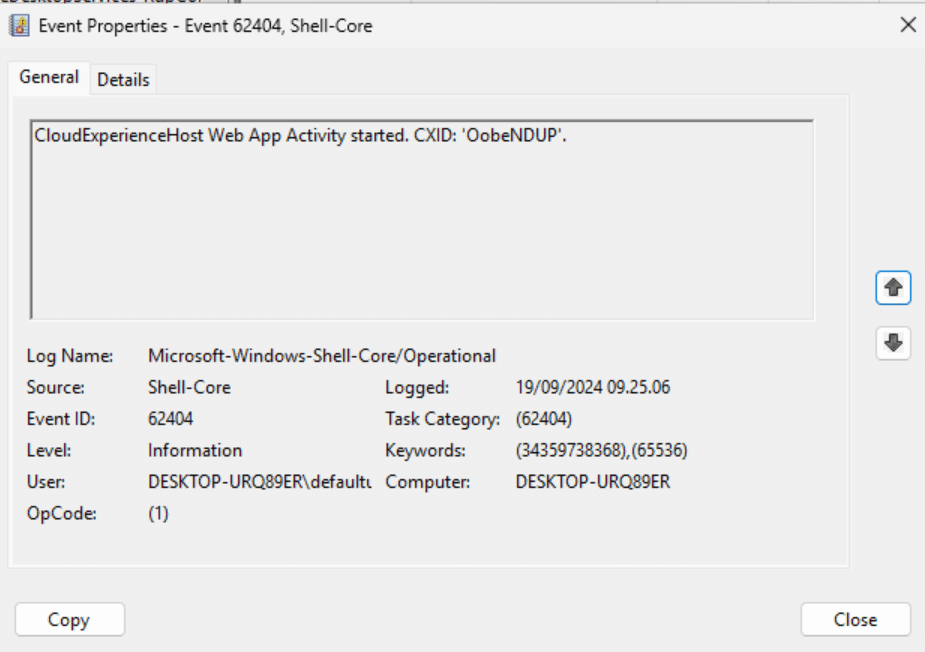Click the Task Category value (62404)

tap(544, 419)
